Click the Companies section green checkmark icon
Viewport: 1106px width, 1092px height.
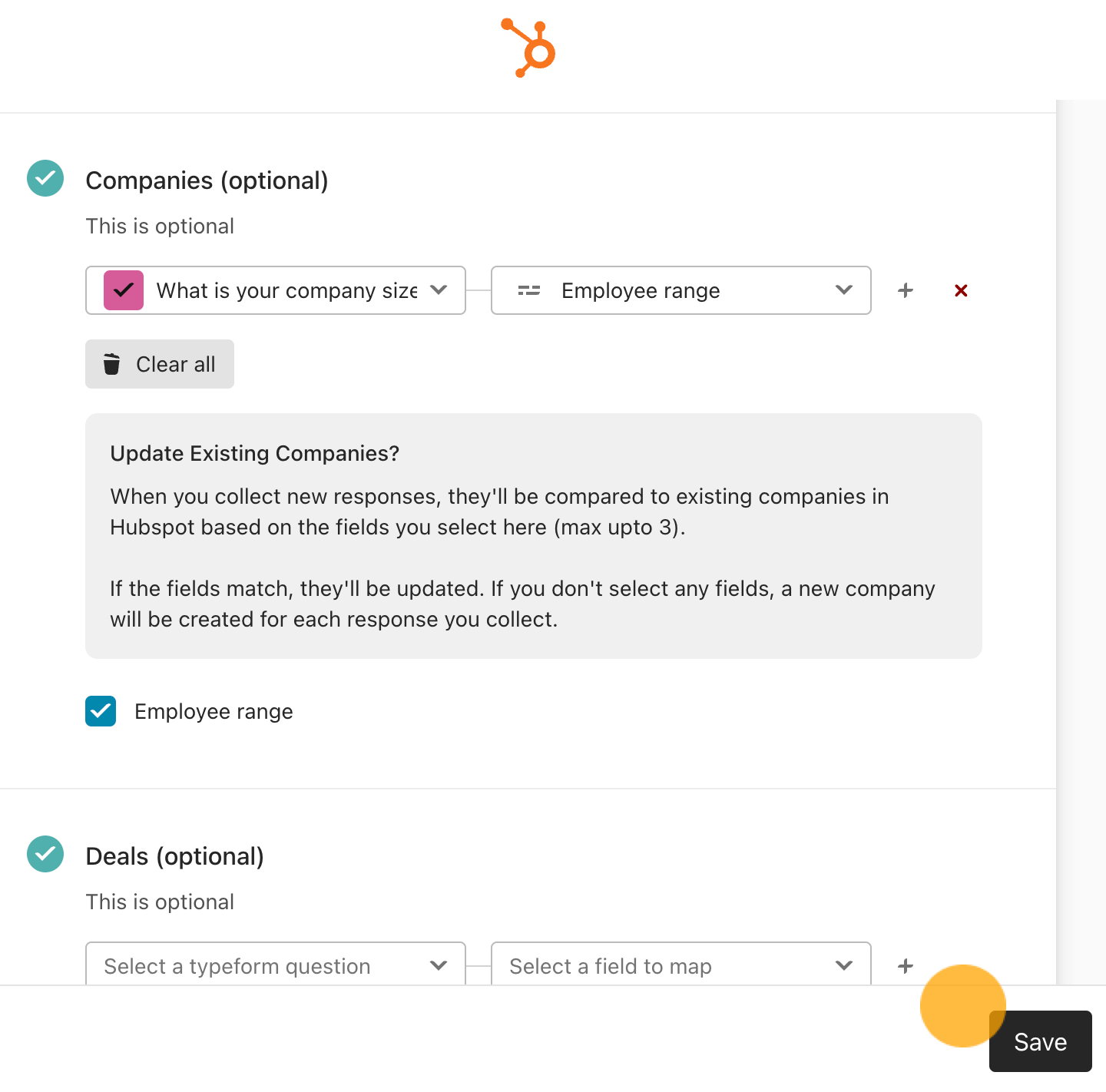click(x=45, y=178)
